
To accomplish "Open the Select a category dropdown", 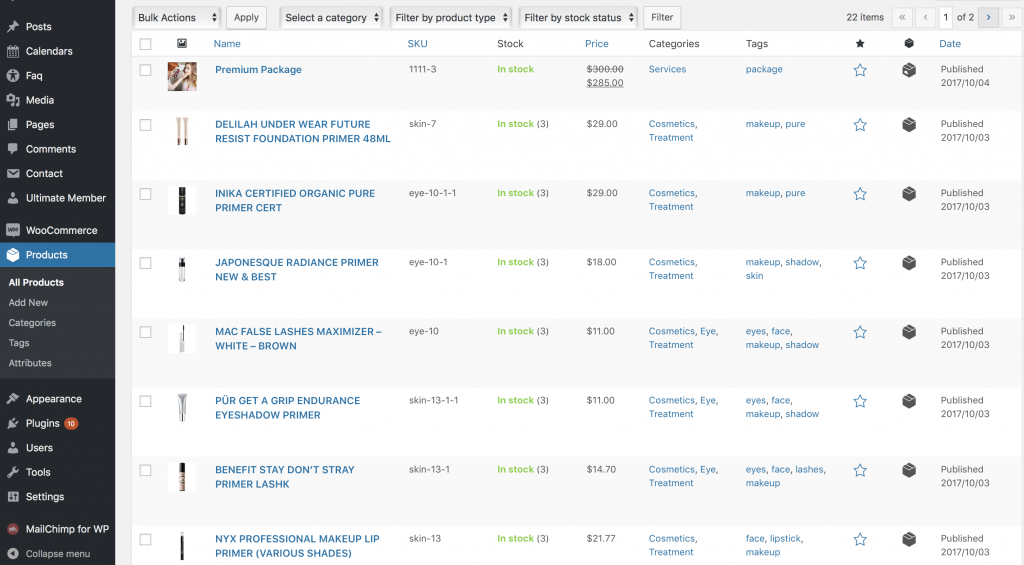I will click(331, 18).
